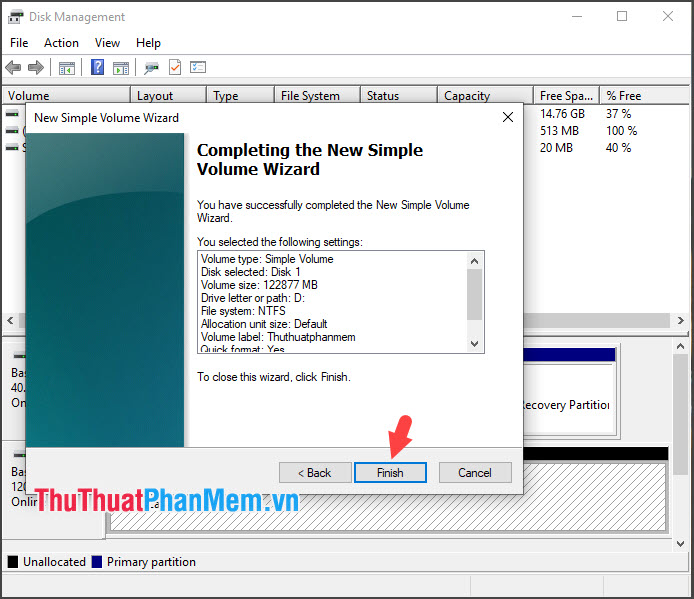Click the 'Disk selected: Disk 1' settings line
Image resolution: width=694 pixels, height=599 pixels.
251,272
